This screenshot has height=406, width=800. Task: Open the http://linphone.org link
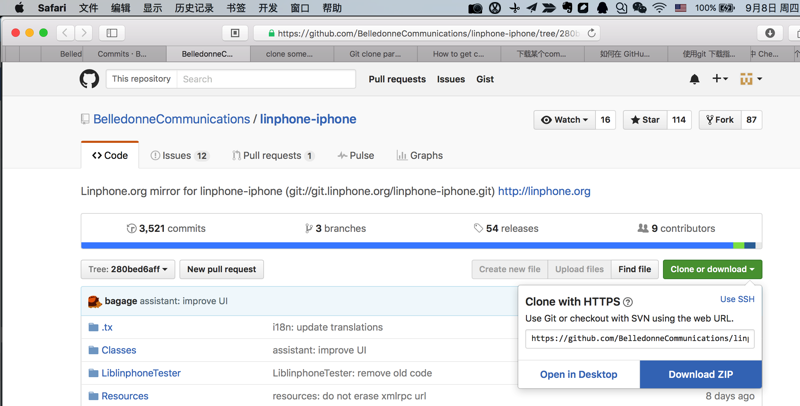[544, 191]
